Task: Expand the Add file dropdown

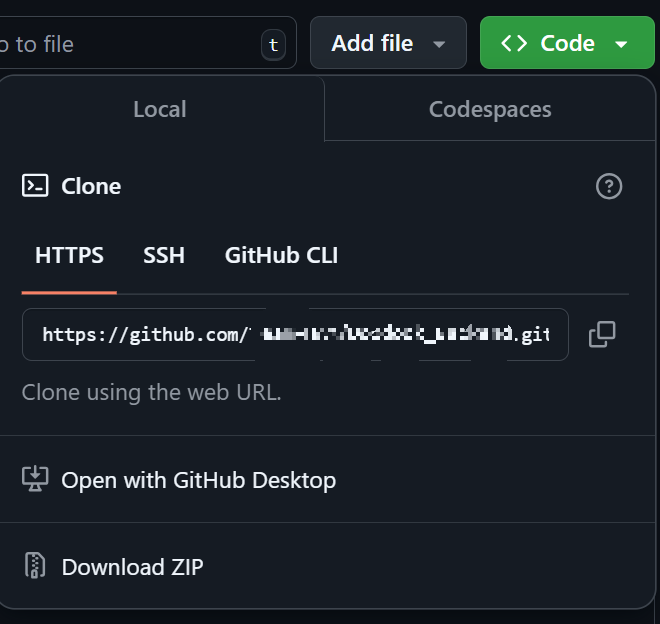Action: (x=388, y=43)
